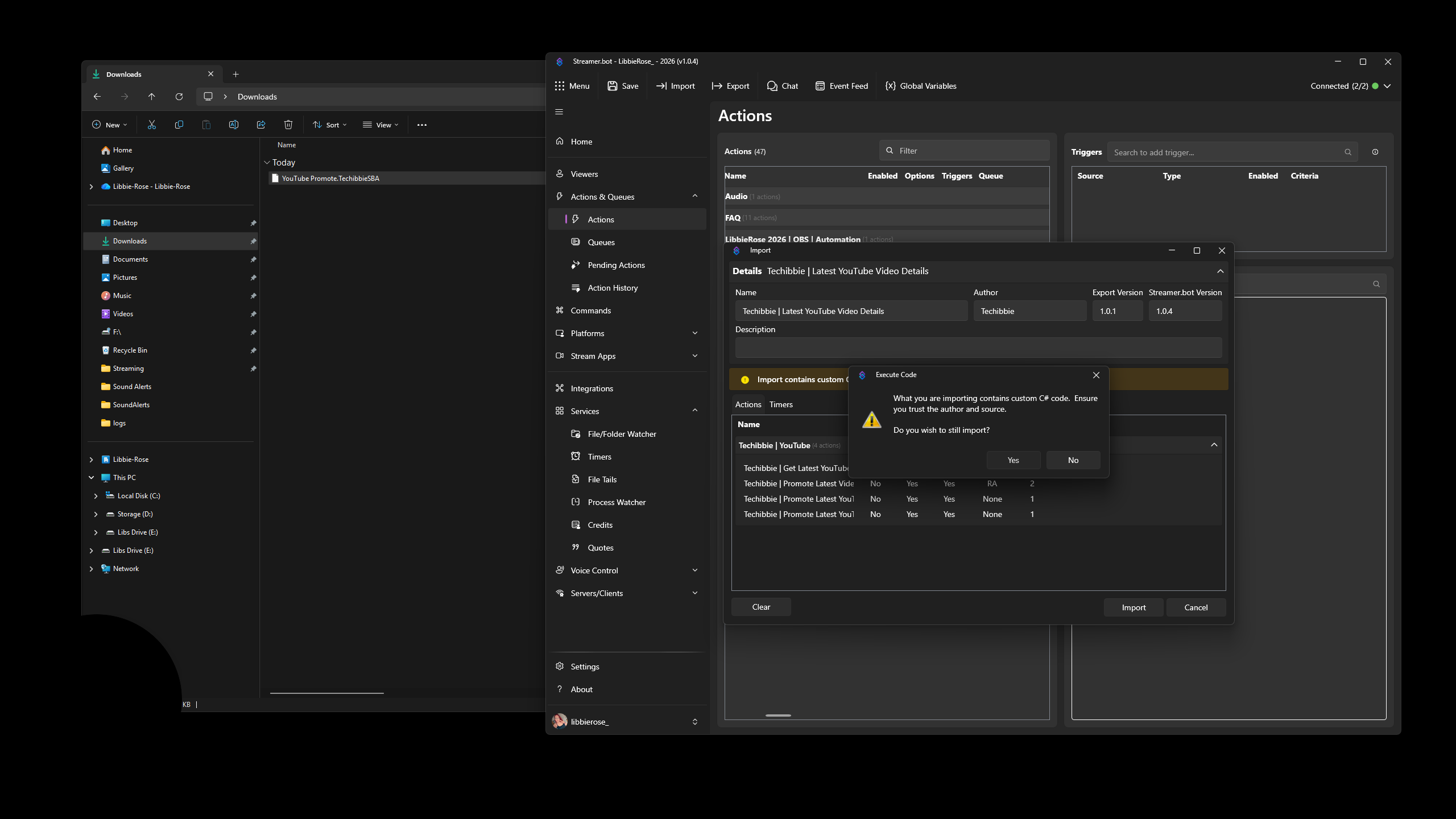The width and height of the screenshot is (1456, 819).
Task: Open Queues in the sidebar
Action: 627,242
